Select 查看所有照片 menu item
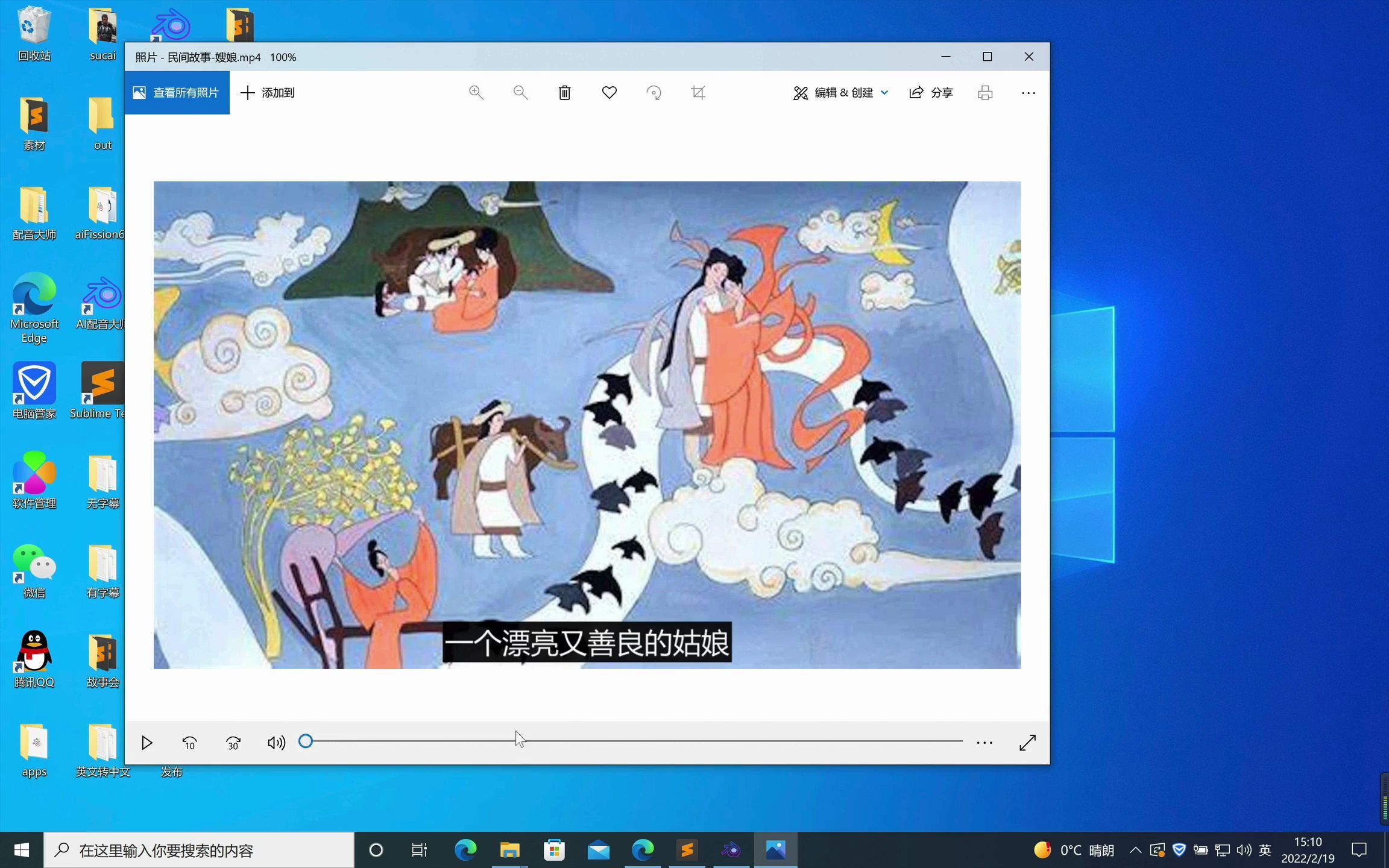 click(x=177, y=92)
